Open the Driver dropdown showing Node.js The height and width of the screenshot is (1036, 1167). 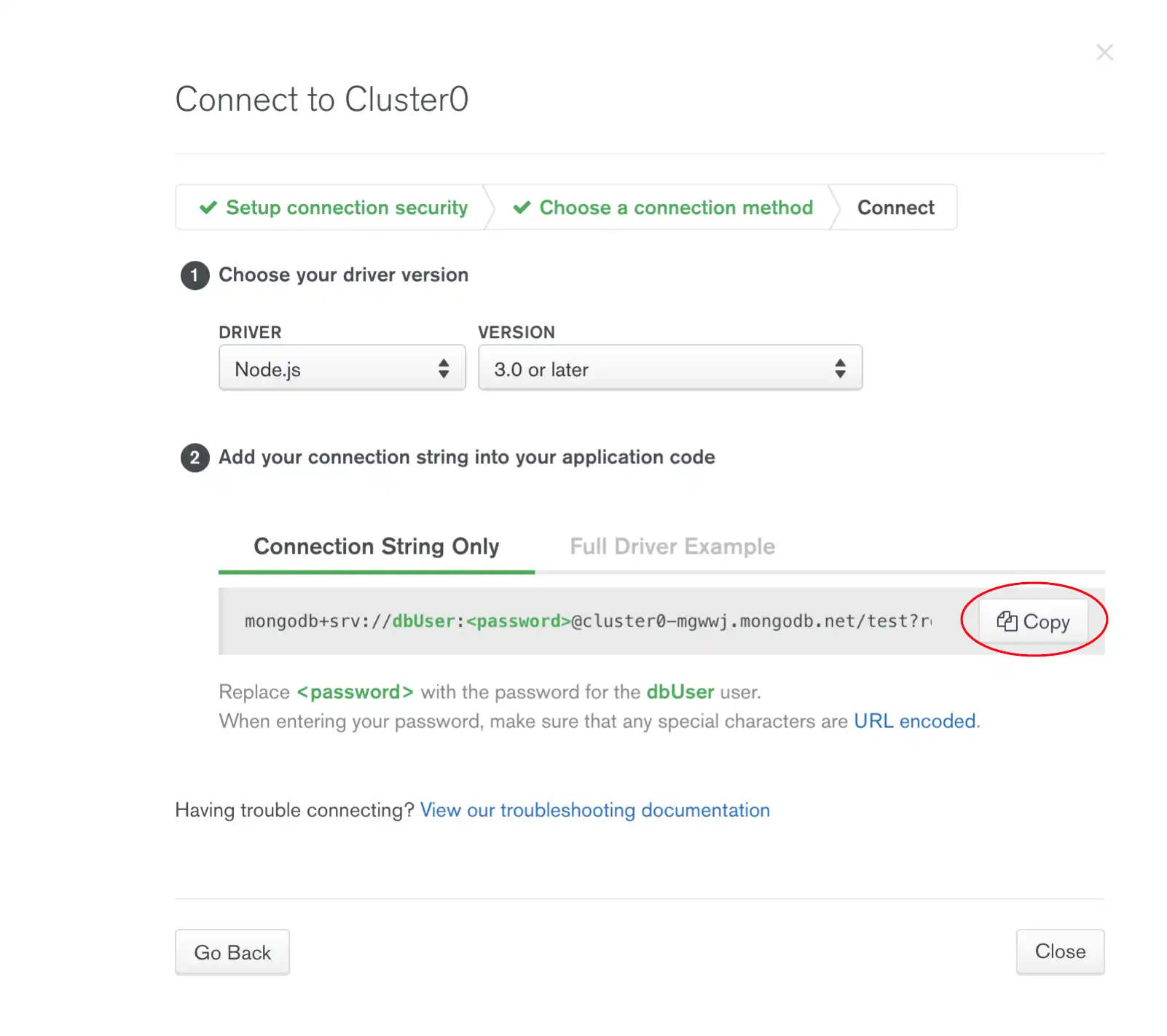342,368
